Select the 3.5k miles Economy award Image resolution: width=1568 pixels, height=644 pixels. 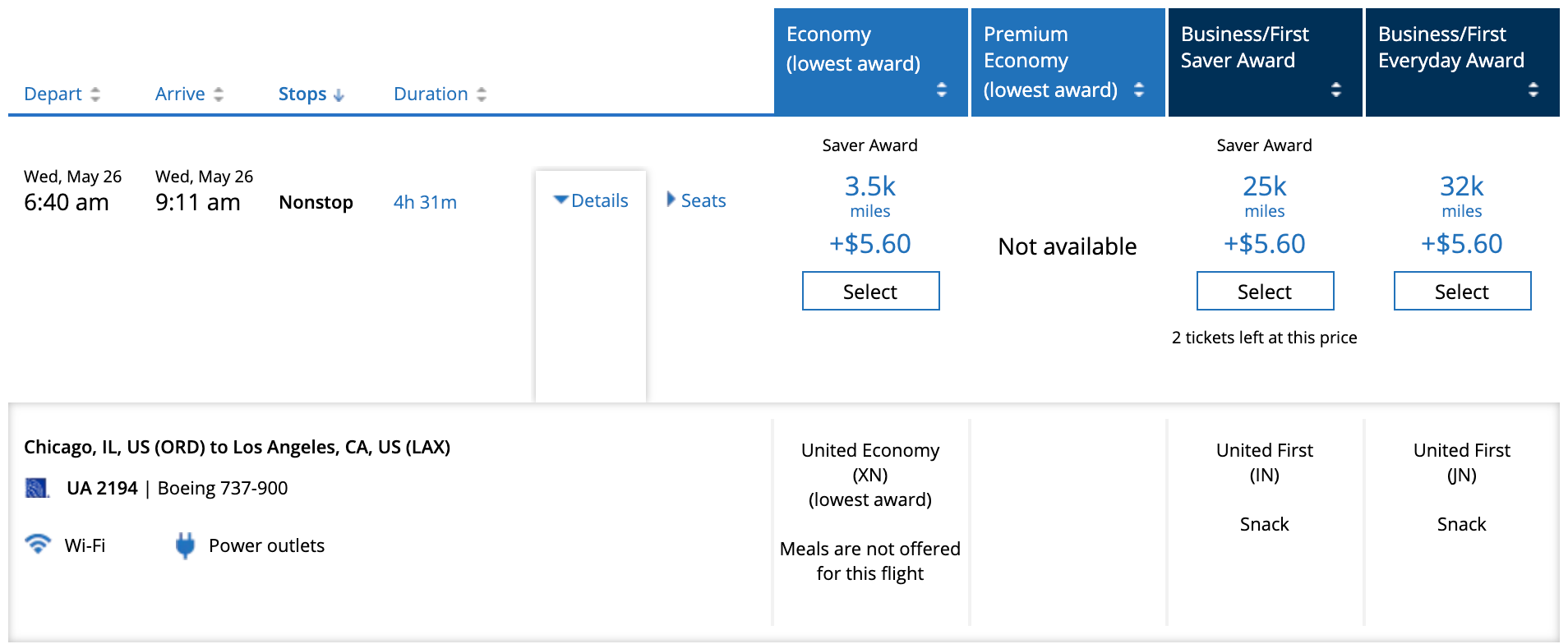click(870, 292)
